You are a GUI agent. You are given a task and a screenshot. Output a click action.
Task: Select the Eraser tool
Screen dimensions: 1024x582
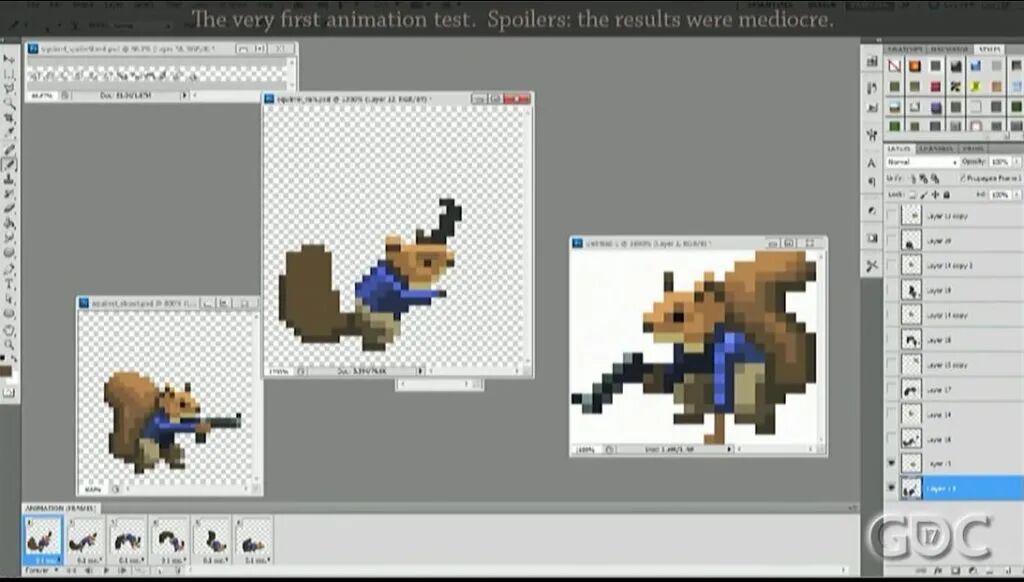pyautogui.click(x=9, y=209)
